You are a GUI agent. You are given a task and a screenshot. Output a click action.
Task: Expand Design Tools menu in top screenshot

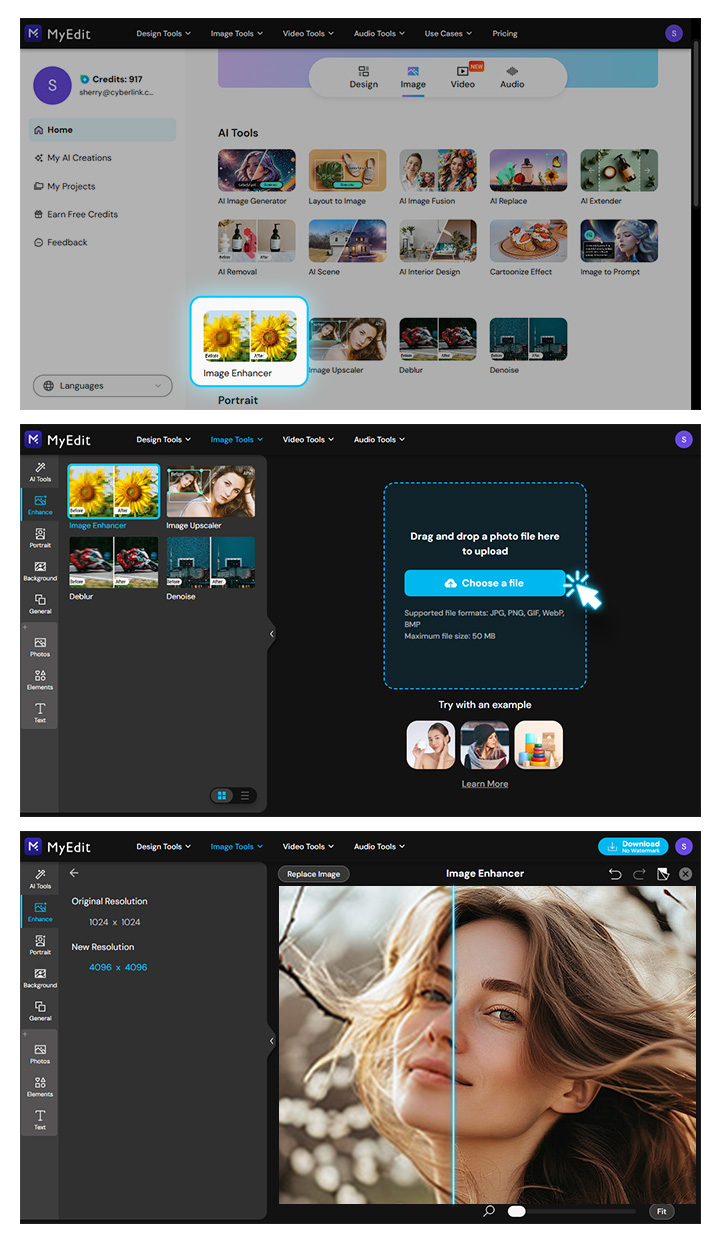(x=163, y=33)
